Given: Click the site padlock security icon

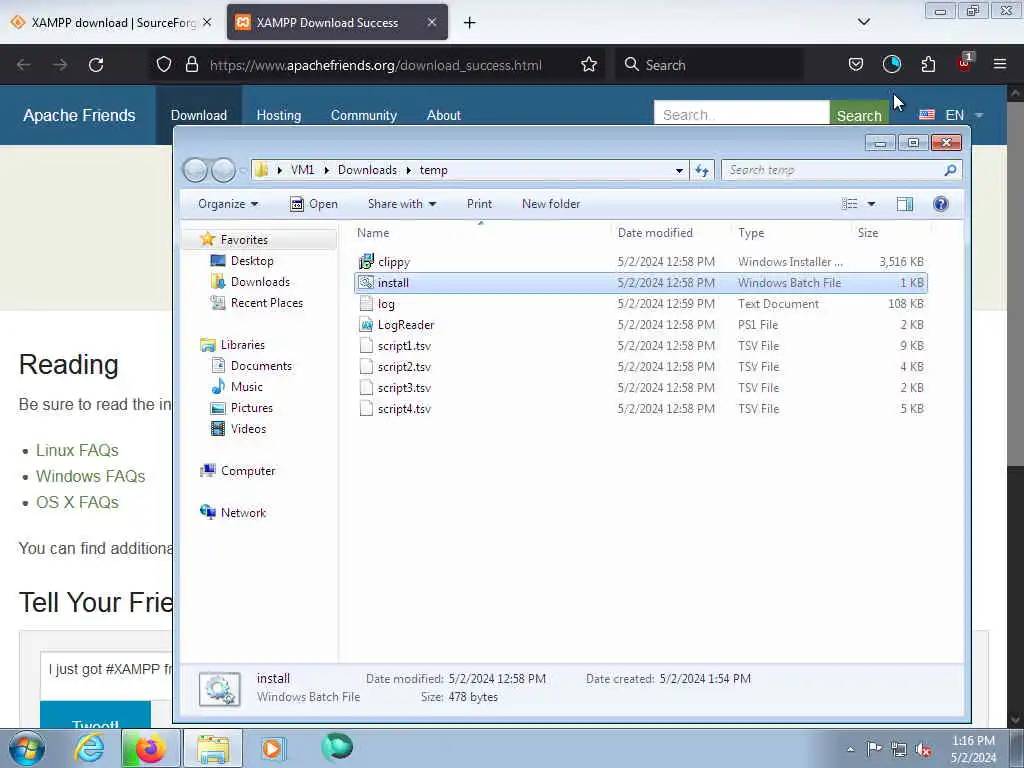Looking at the screenshot, I should [191, 65].
